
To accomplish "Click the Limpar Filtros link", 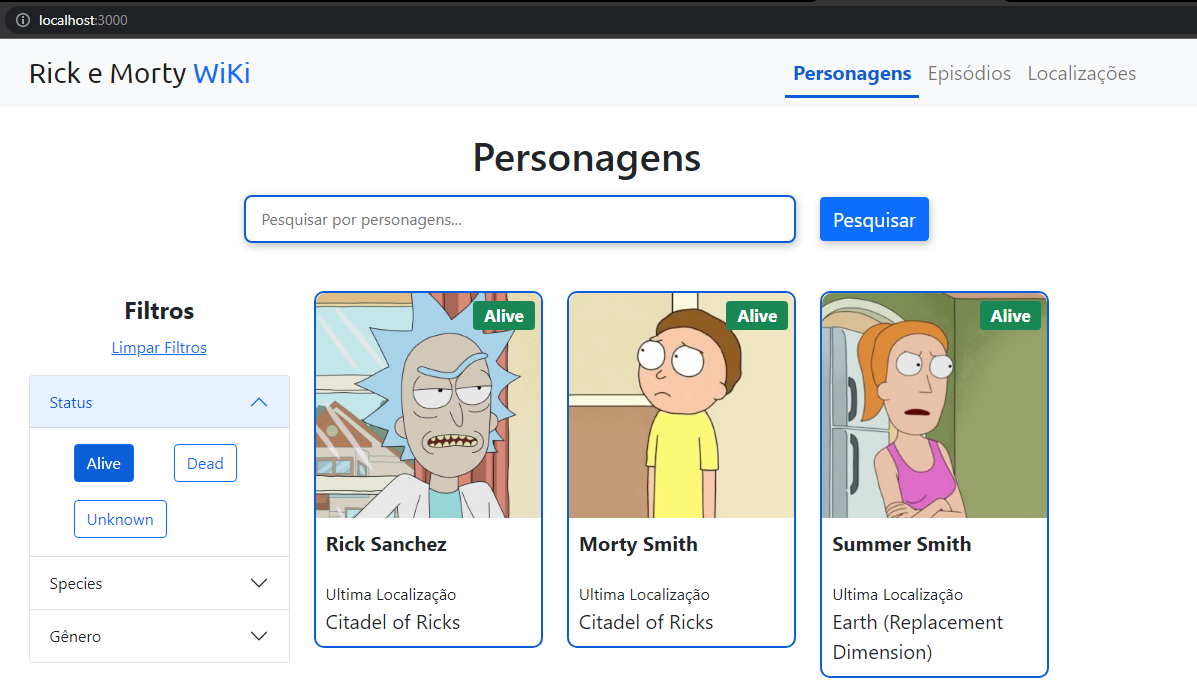I will pos(159,347).
